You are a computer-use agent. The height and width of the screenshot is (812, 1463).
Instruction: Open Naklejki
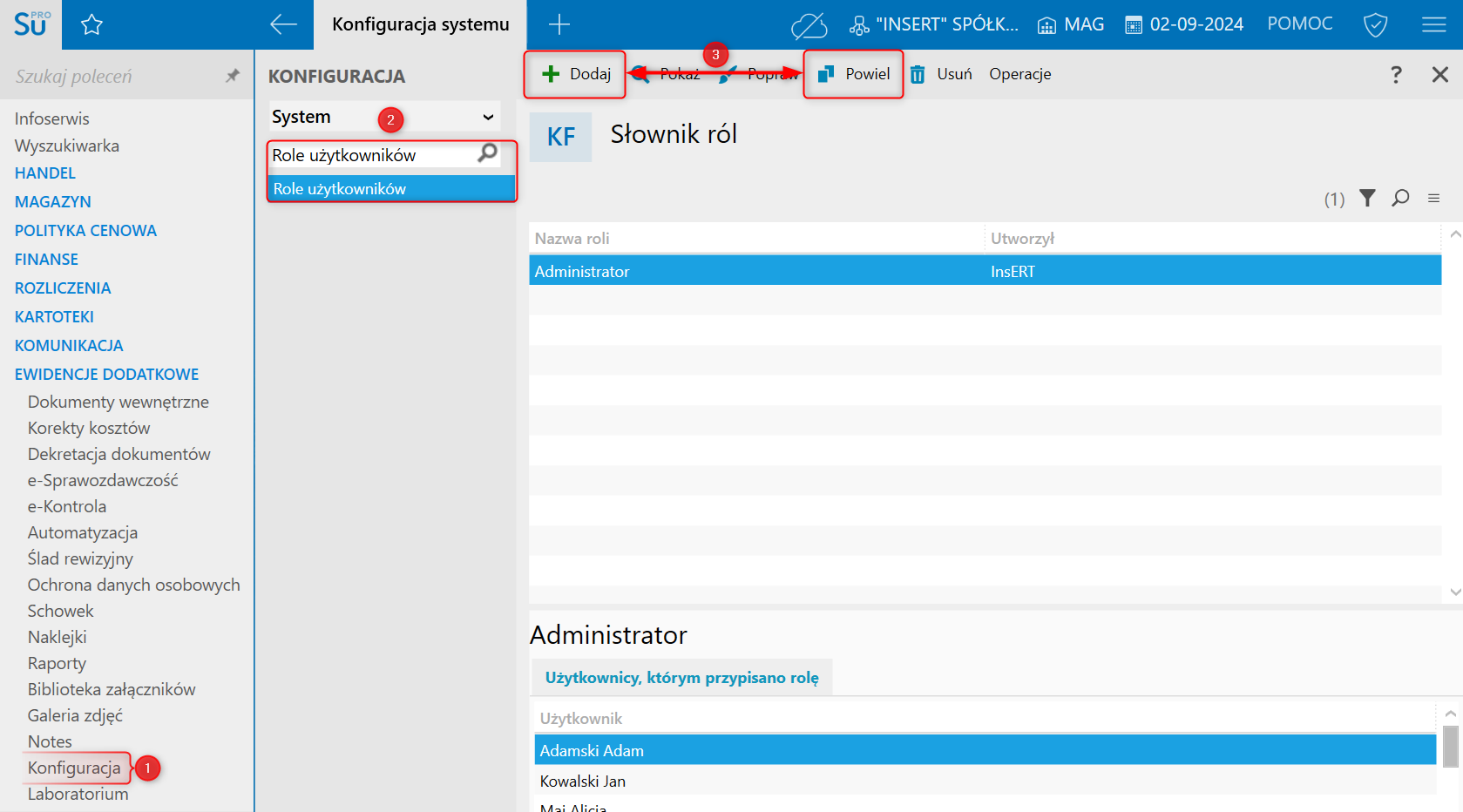click(57, 637)
